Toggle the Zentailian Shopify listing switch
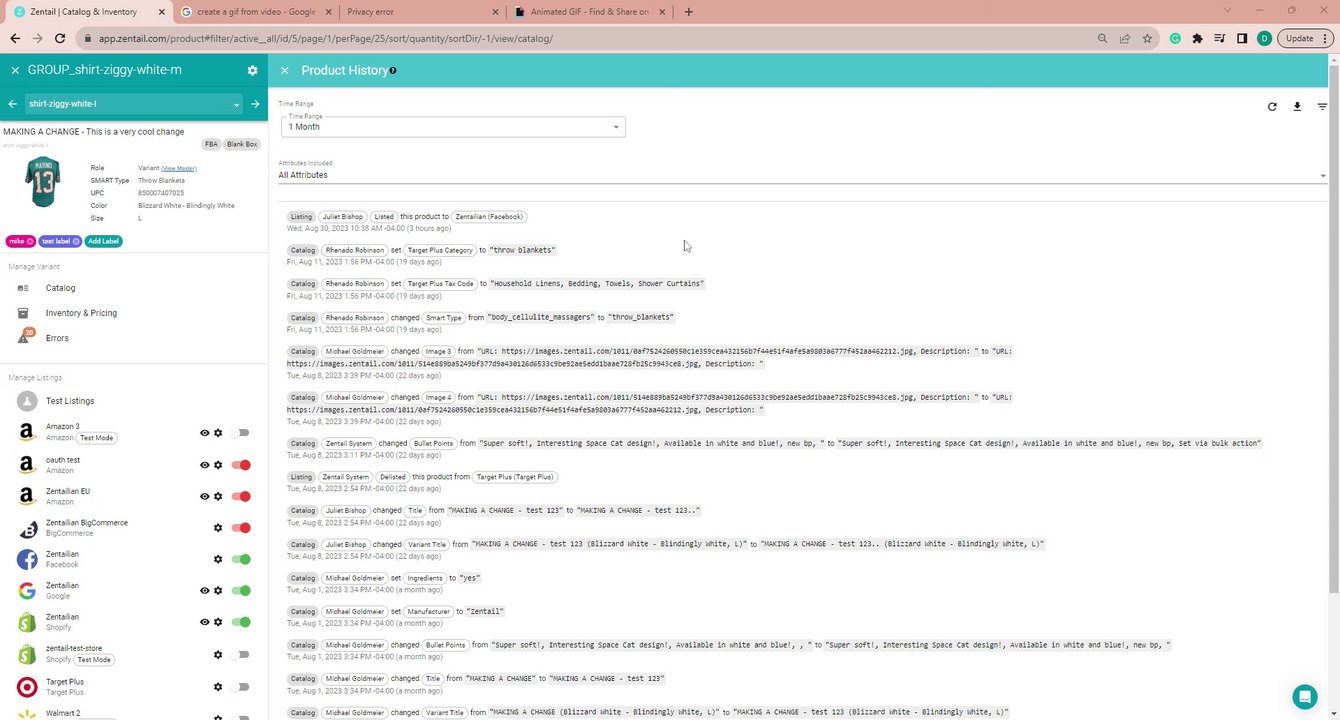Image resolution: width=1340 pixels, height=720 pixels. 241,622
